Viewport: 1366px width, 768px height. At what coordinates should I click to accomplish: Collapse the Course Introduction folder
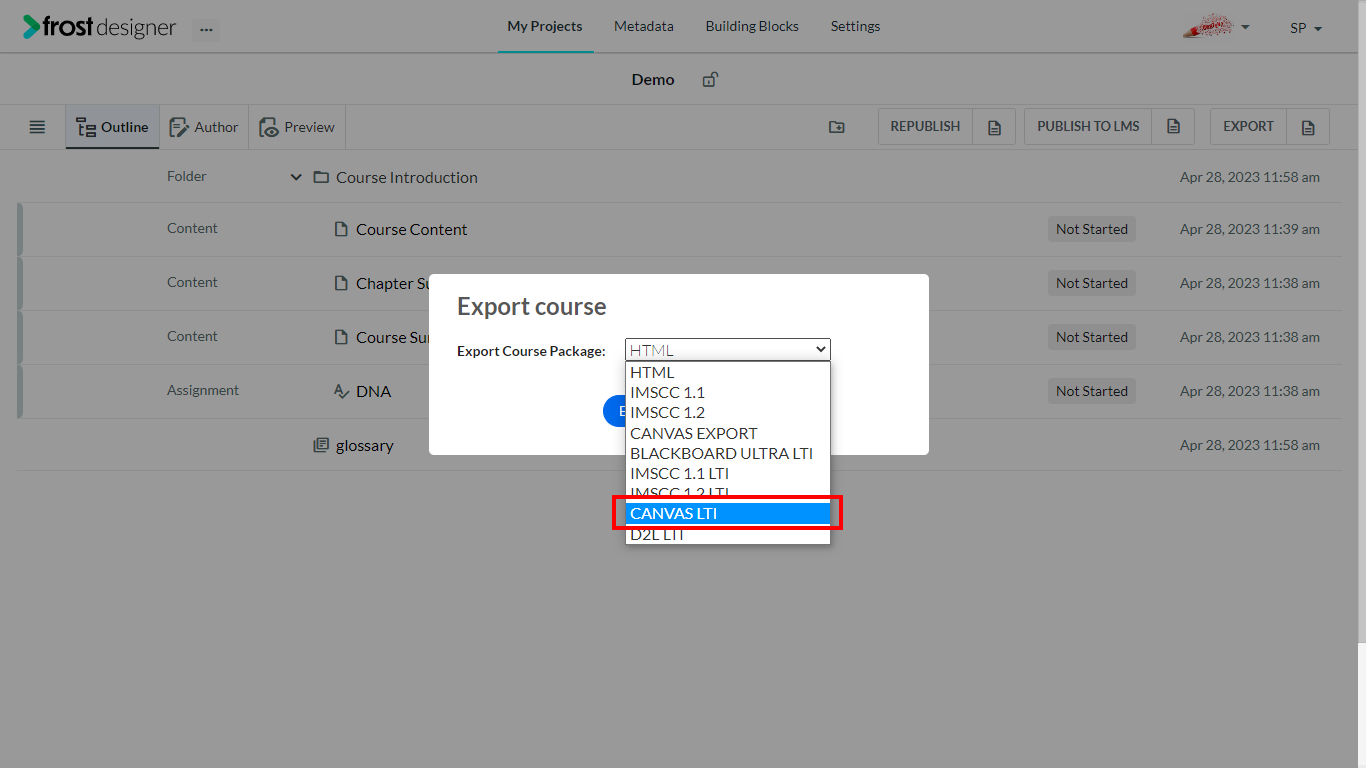click(x=296, y=177)
